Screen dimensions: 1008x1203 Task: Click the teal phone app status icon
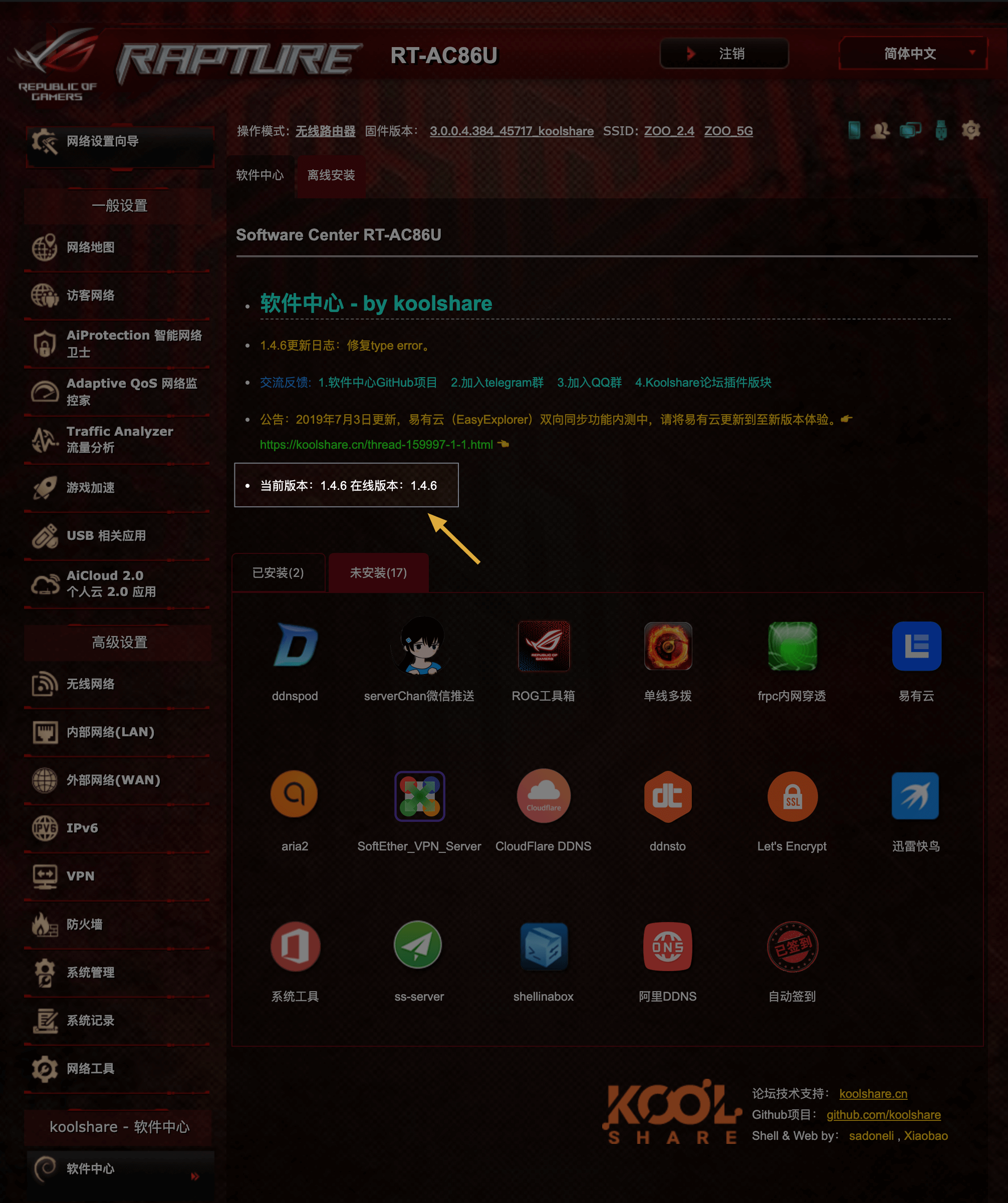coord(854,130)
